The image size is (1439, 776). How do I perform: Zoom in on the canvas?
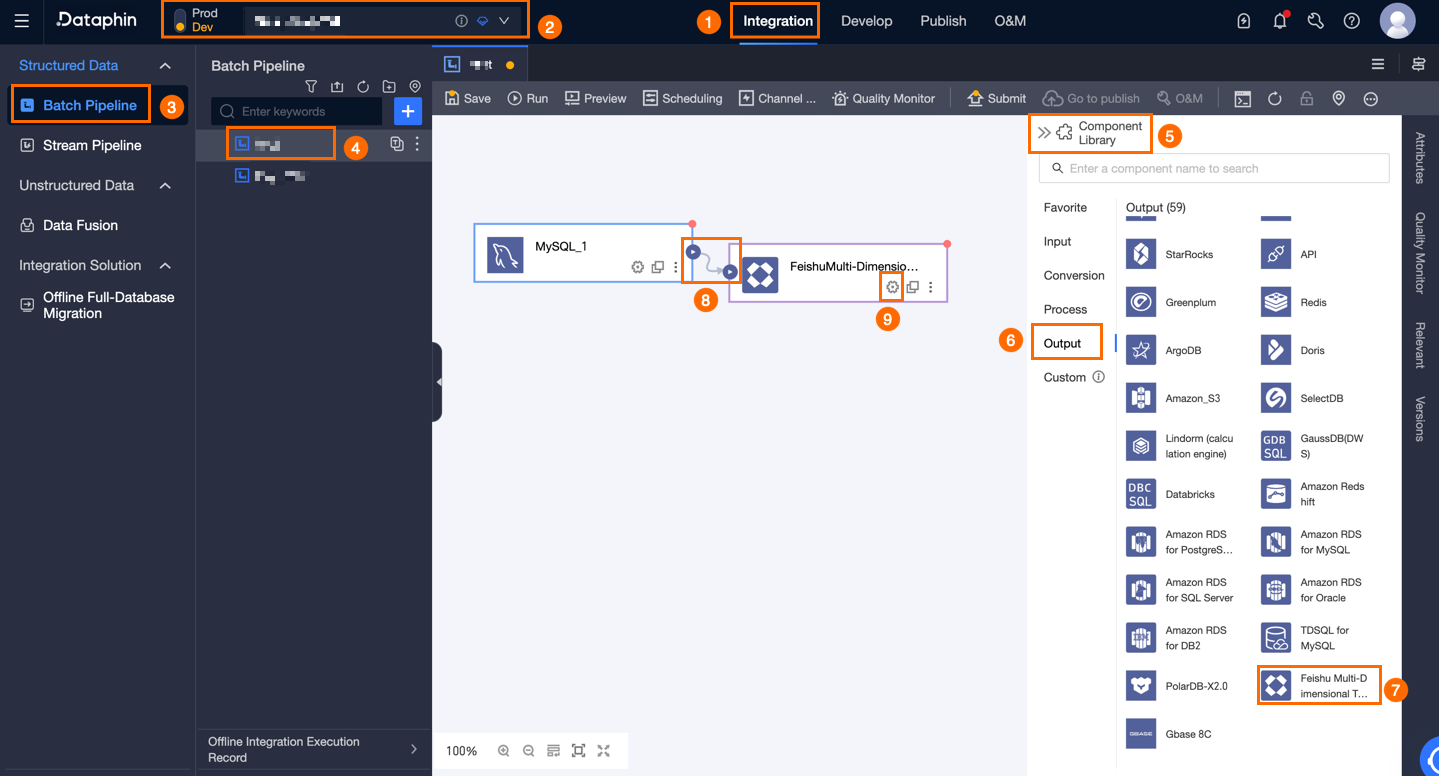(504, 751)
